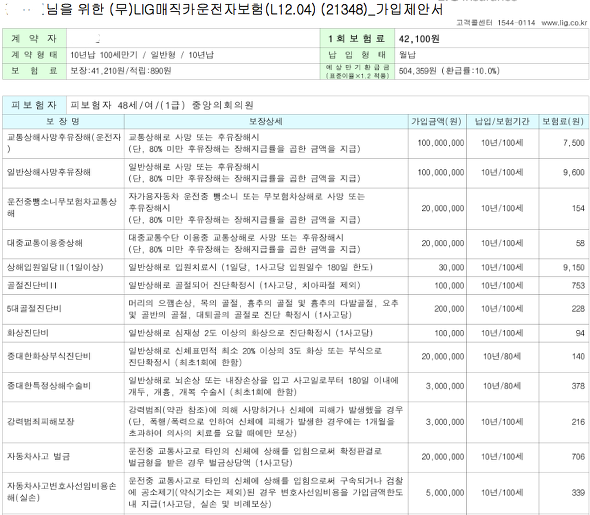
Task: Select the '보장:41,210원/적립:890원' text
Action: coord(121,71)
